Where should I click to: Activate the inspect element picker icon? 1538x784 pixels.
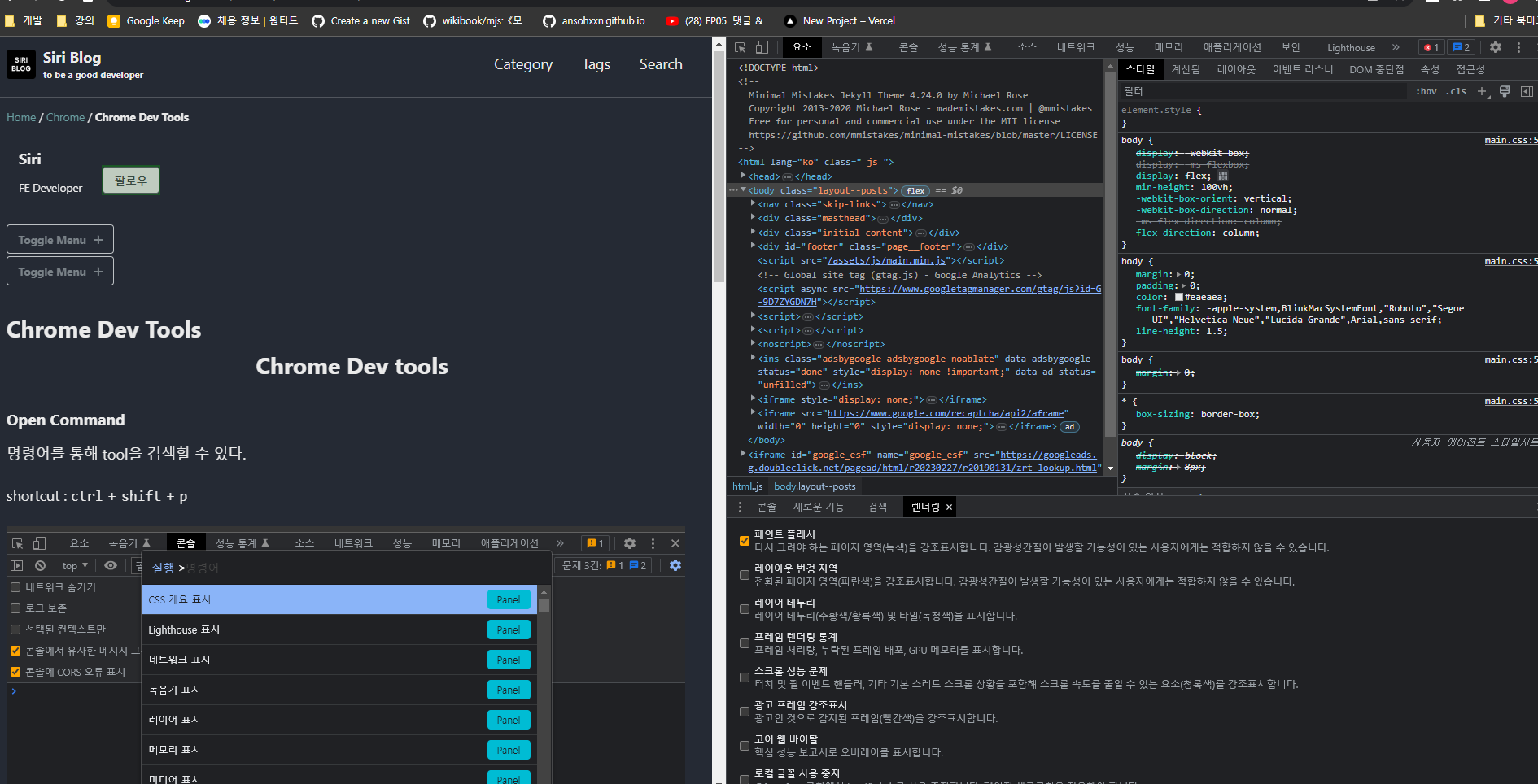coord(740,47)
